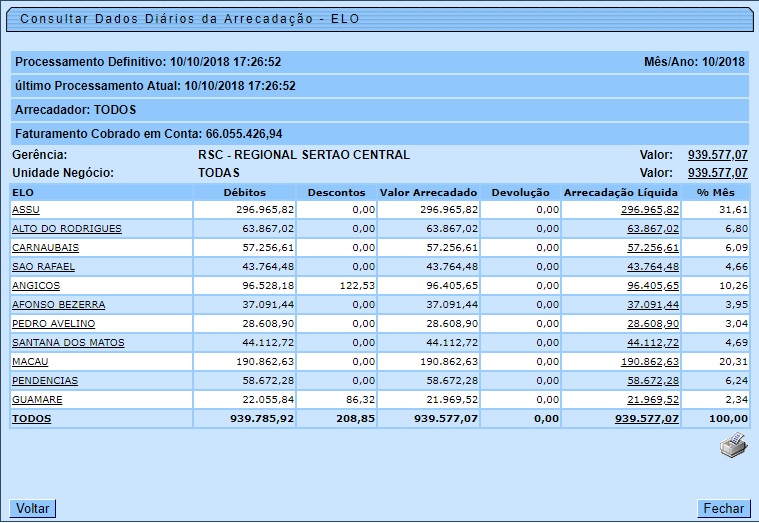Screen dimensions: 759x523
Task: Select the CARNAUBAIS locality link
Action: (x=45, y=248)
